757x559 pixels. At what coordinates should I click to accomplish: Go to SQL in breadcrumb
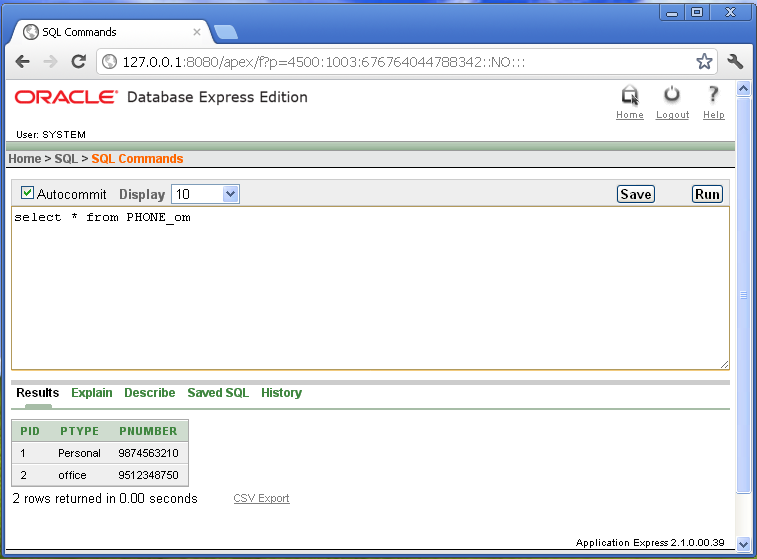tap(66, 158)
